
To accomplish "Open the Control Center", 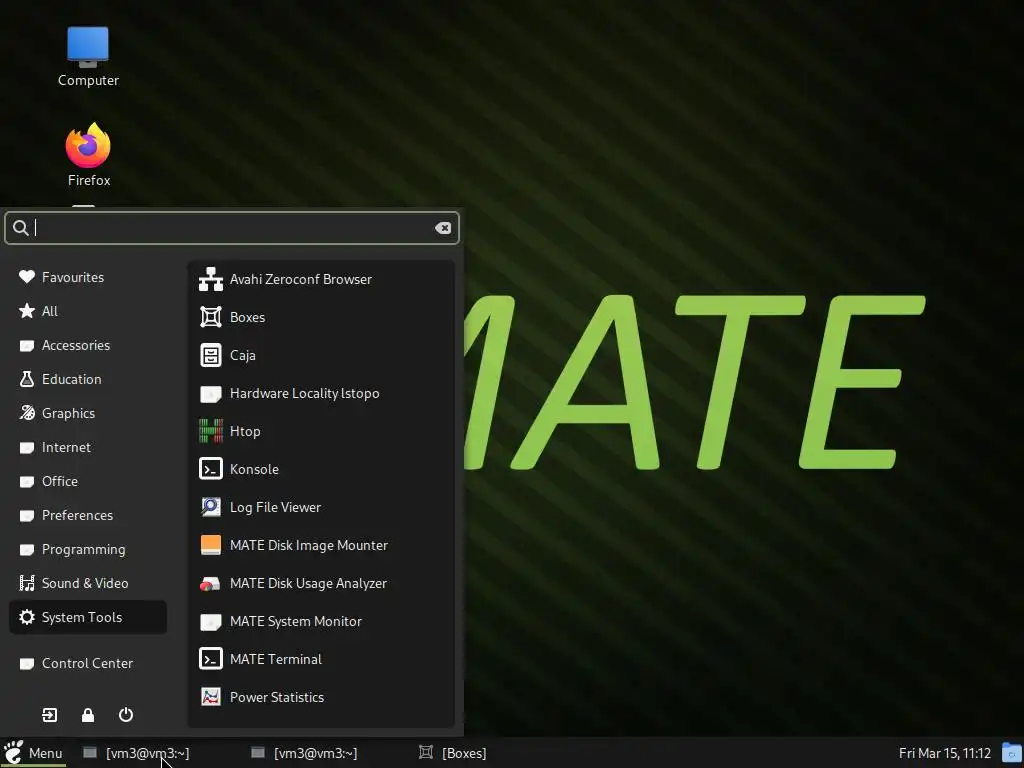I will (x=88, y=663).
